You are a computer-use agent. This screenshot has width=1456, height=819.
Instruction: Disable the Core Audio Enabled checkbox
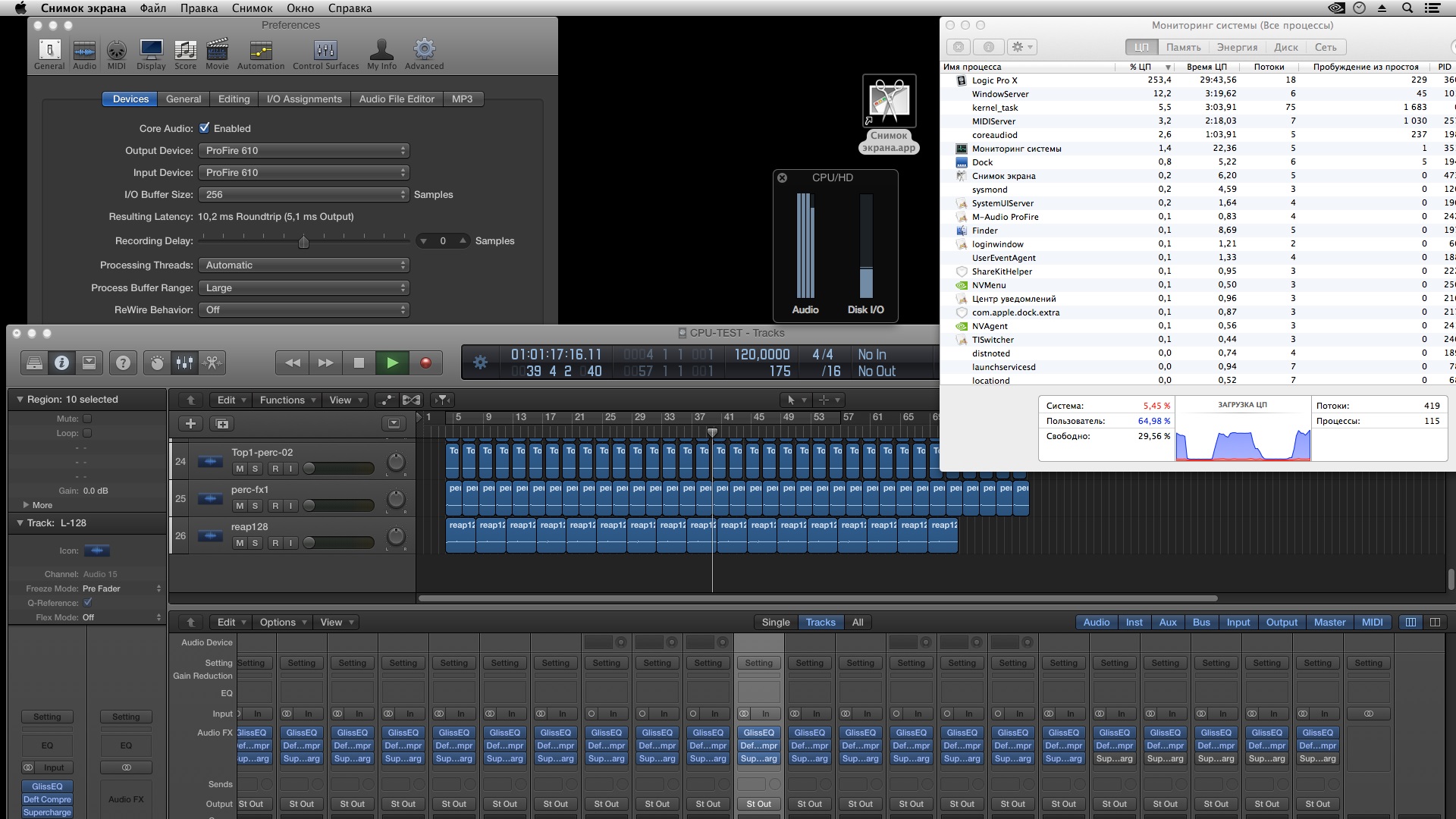205,128
